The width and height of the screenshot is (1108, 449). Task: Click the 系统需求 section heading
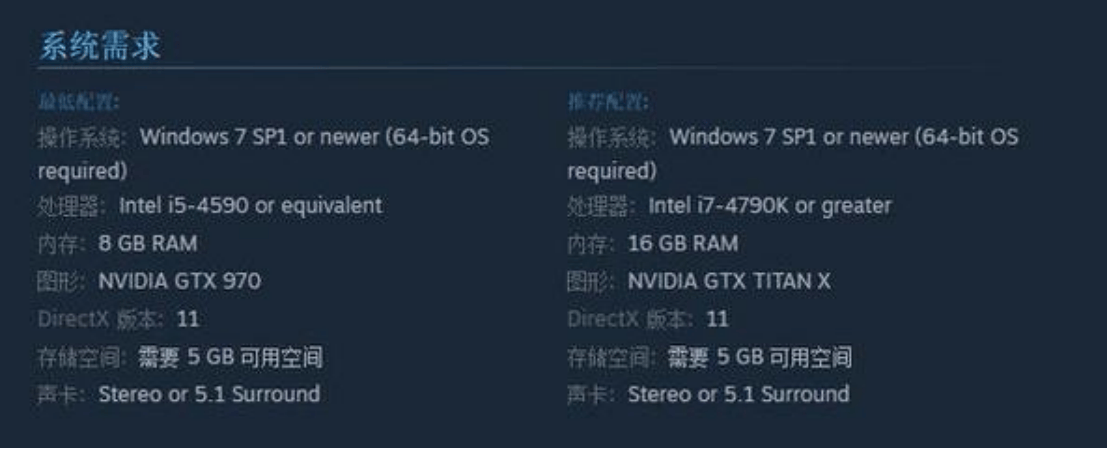99,47
